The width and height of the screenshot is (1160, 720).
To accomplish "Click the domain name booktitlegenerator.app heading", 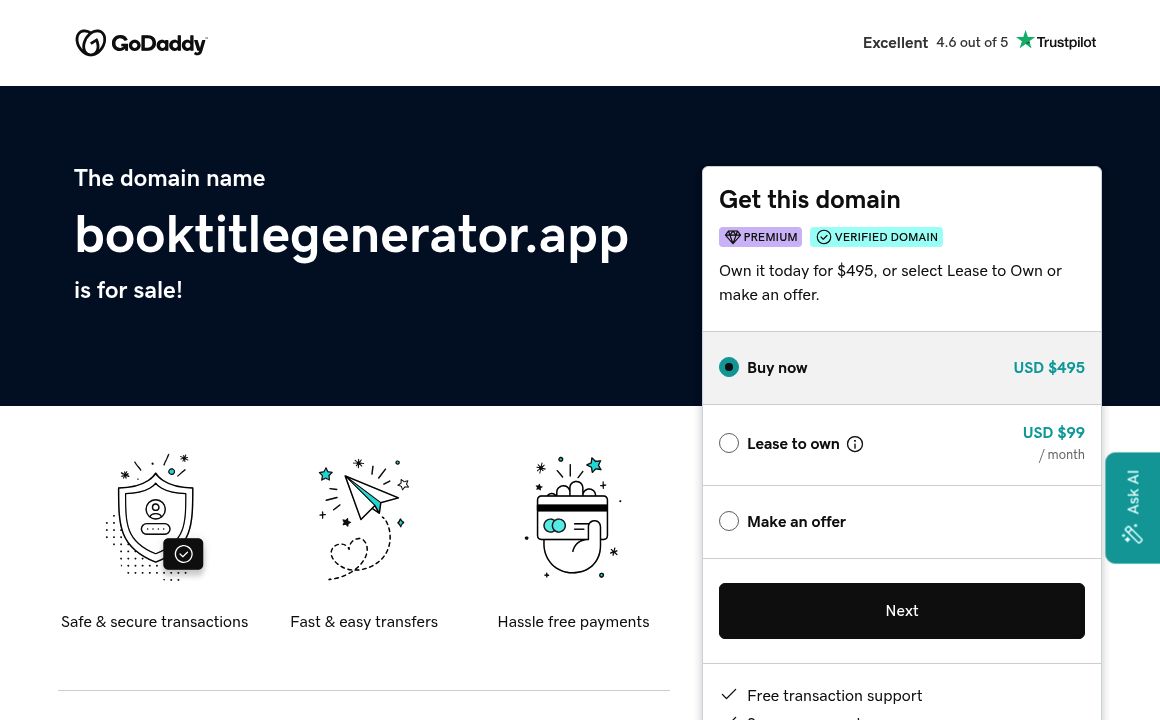I will [x=351, y=234].
